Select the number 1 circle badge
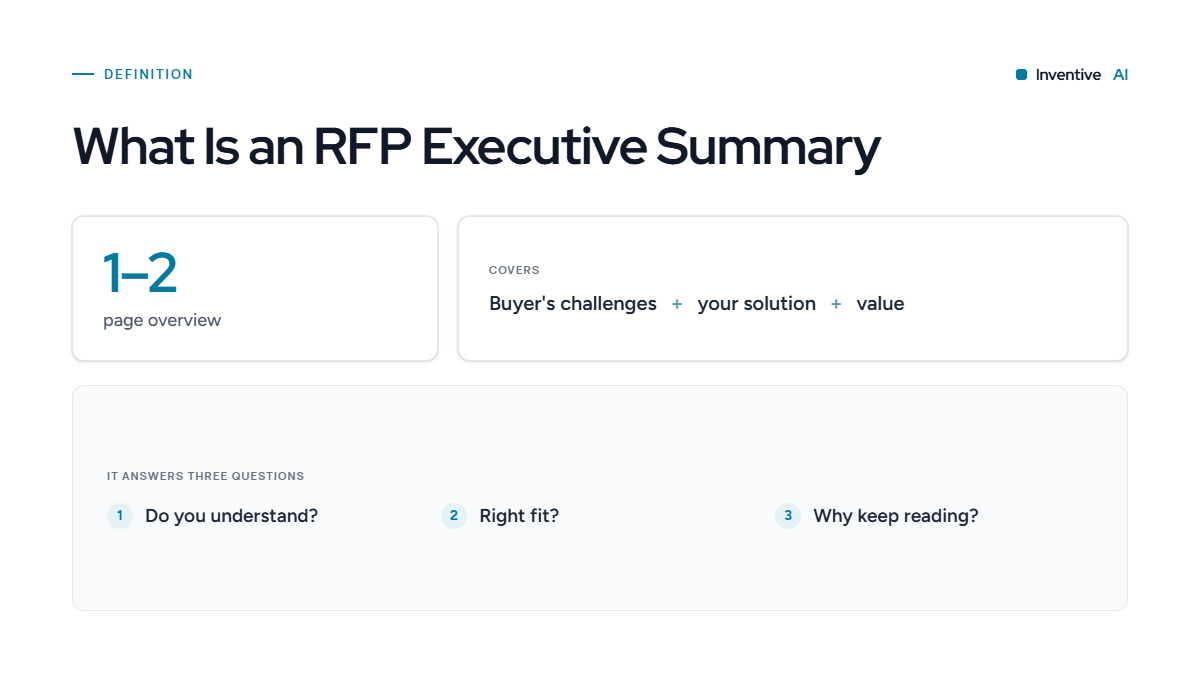Viewport: 1200px width, 675px height. pyautogui.click(x=120, y=516)
